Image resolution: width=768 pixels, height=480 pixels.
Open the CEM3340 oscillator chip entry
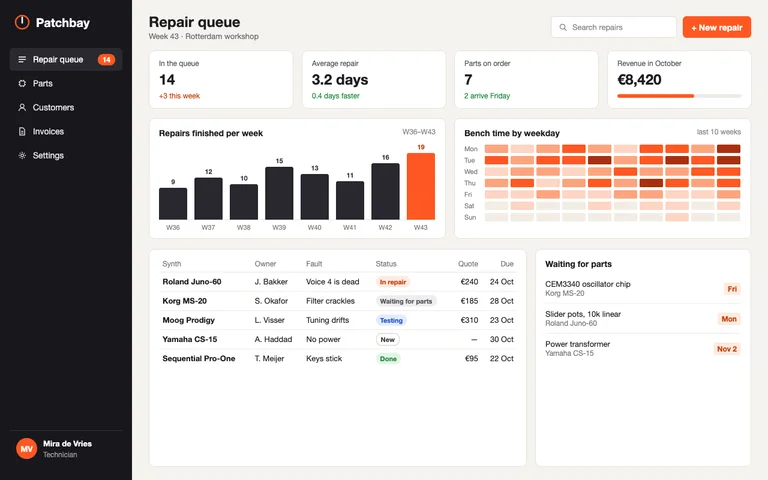(643, 288)
